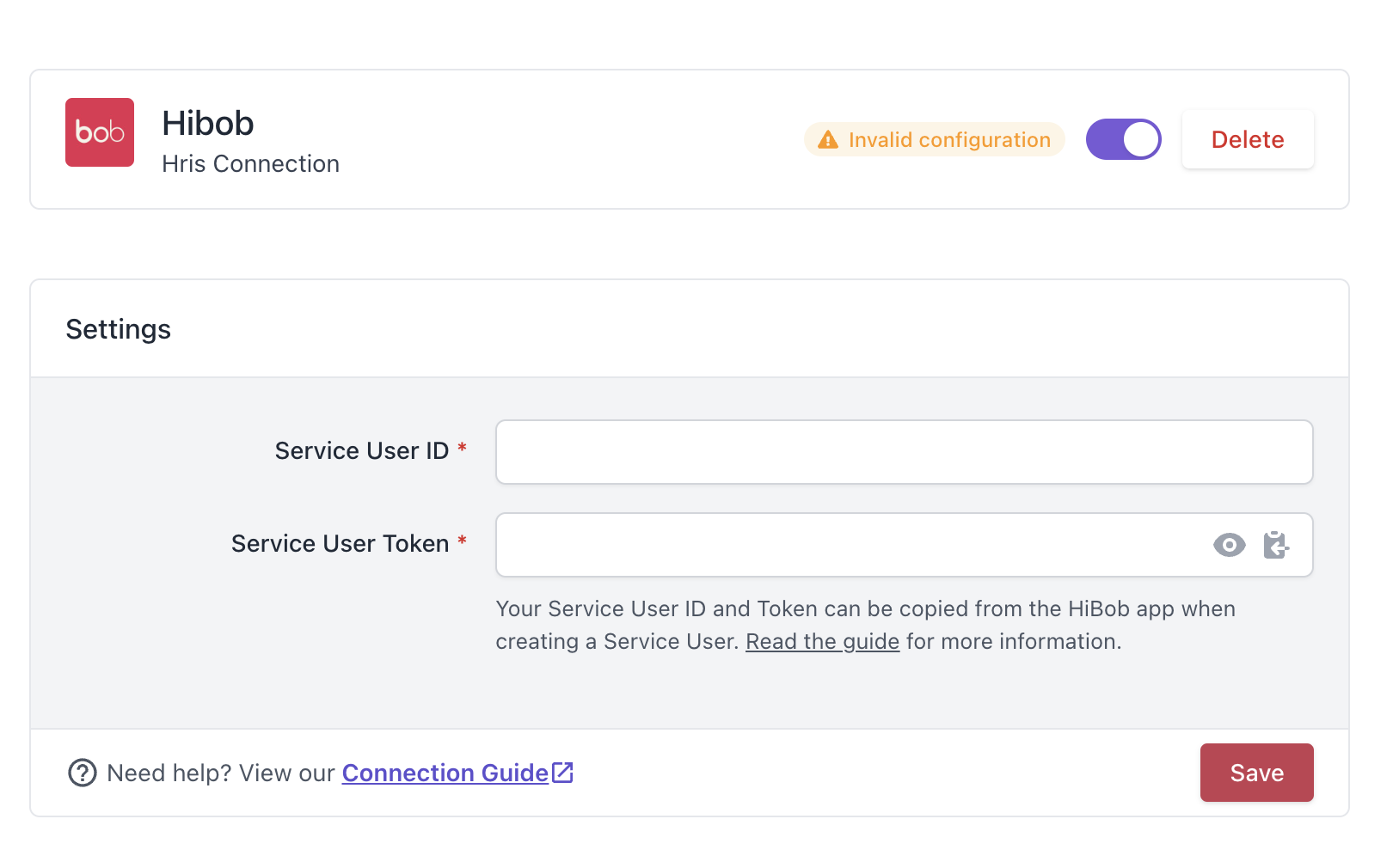1393x868 pixels.
Task: Delete the Hibob connection
Action: point(1248,139)
